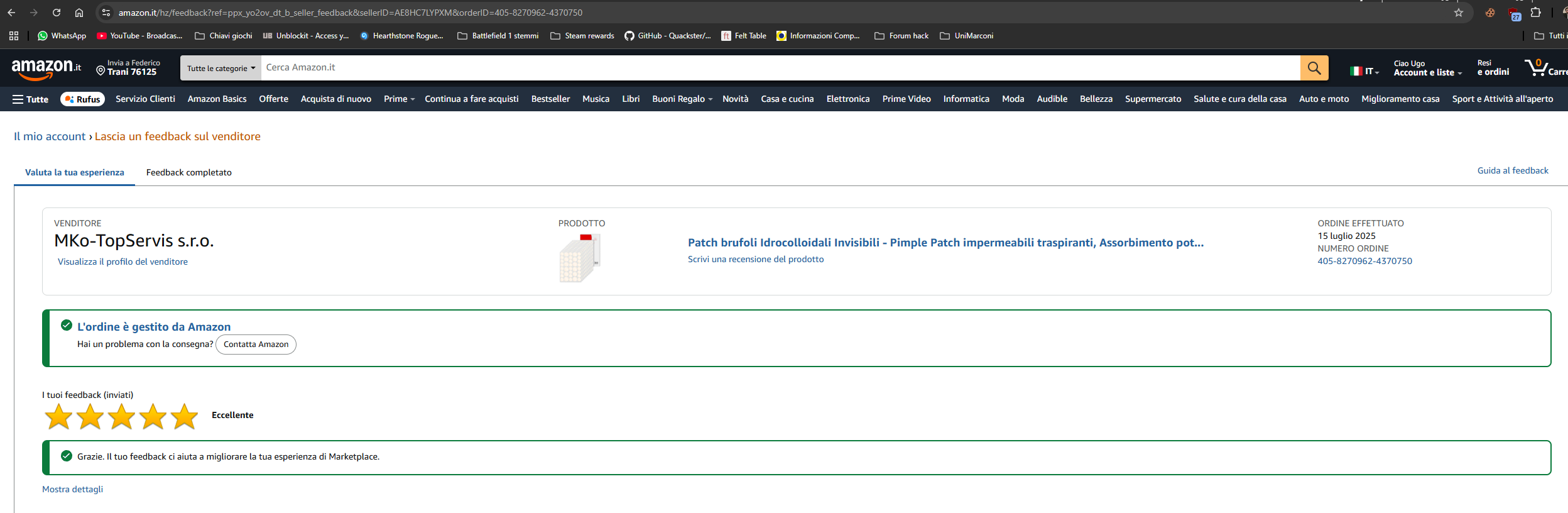Open the IT language selector dropdown
Viewport: 1568px width, 513px height.
[x=1364, y=71]
